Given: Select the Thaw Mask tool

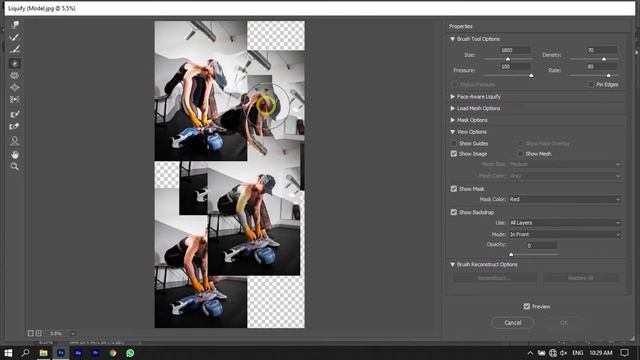Looking at the screenshot, I should [15, 127].
